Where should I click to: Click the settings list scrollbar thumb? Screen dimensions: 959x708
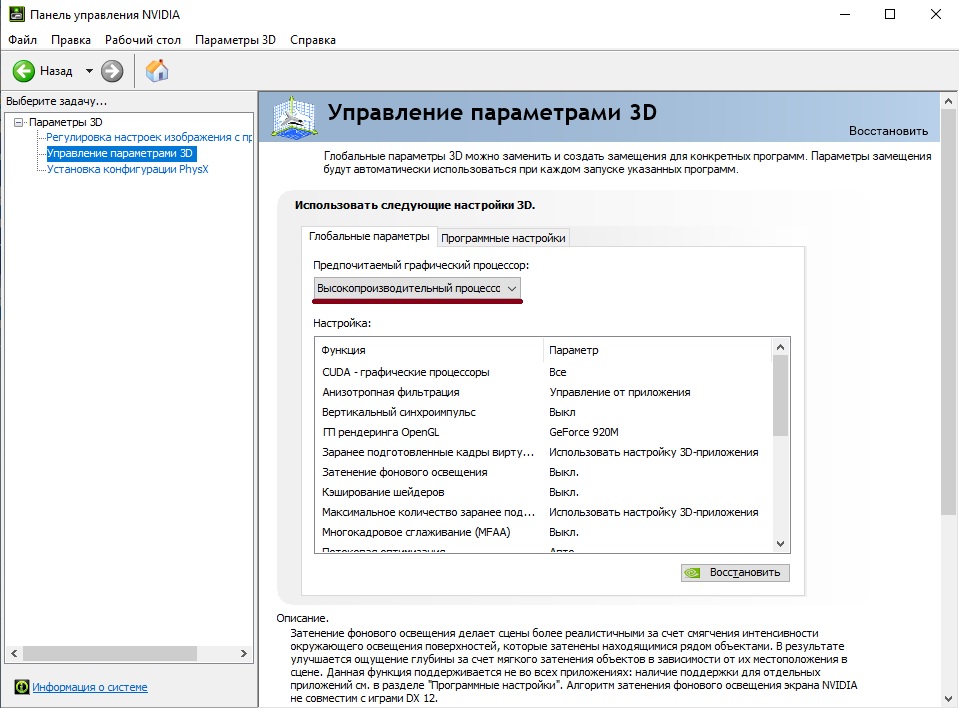[780, 396]
